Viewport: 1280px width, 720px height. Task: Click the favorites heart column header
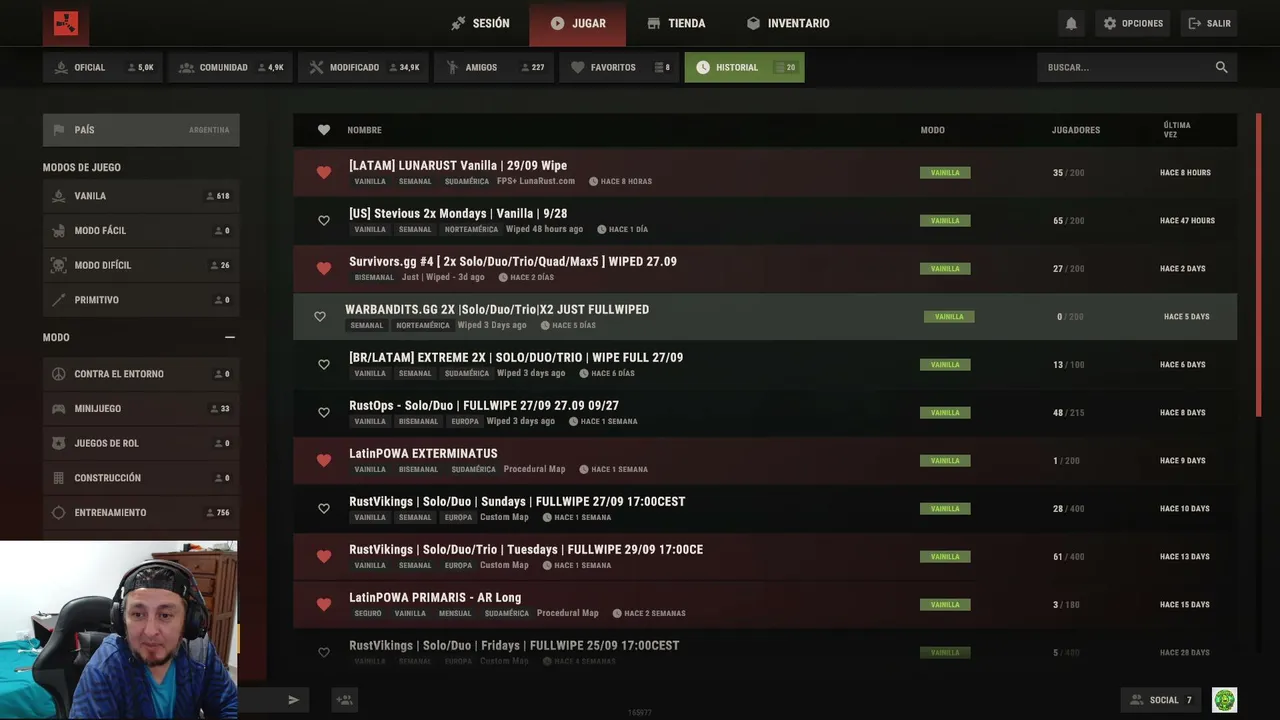pyautogui.click(x=324, y=130)
